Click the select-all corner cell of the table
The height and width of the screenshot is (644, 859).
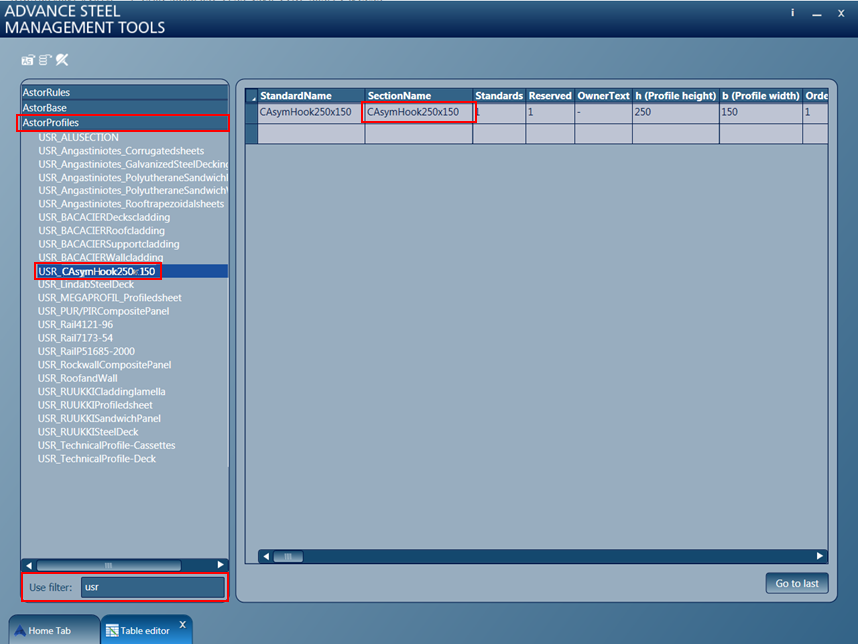click(251, 95)
